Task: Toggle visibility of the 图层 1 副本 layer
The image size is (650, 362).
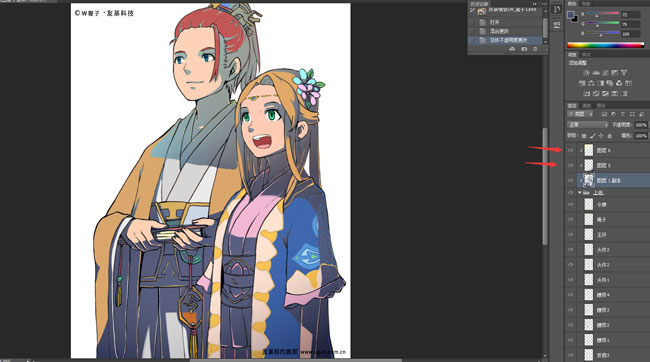Action: tap(570, 180)
